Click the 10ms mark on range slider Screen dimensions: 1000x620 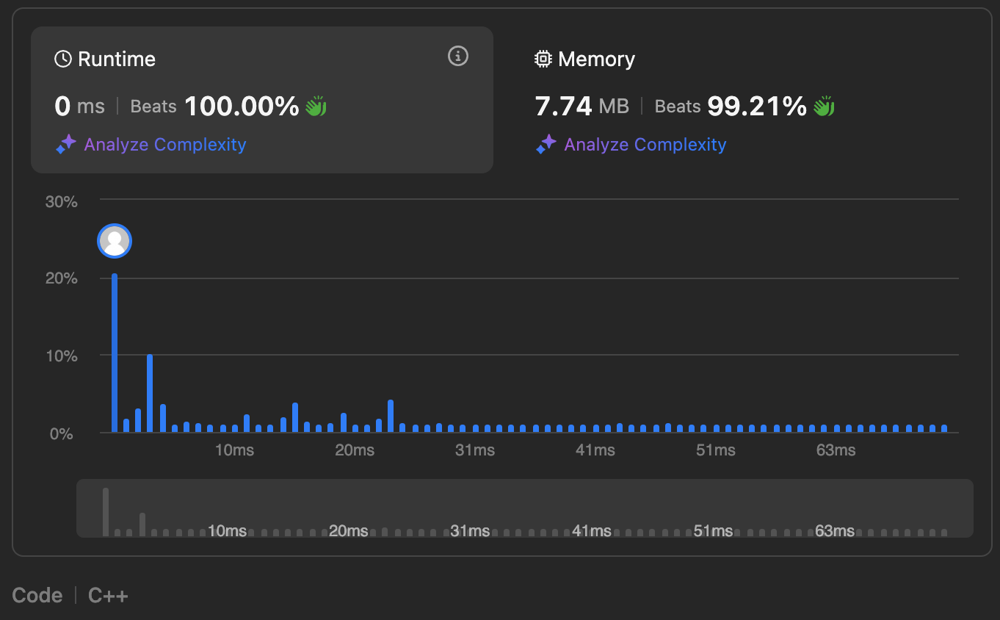click(227, 530)
